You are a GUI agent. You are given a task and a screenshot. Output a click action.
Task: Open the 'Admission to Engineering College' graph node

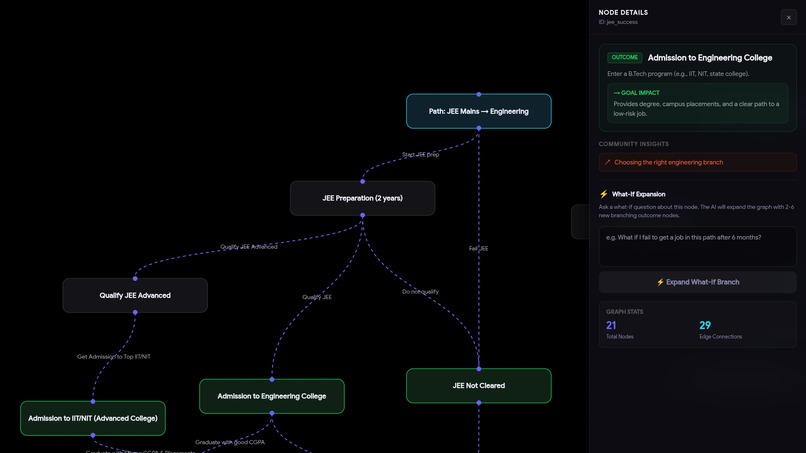tap(272, 396)
